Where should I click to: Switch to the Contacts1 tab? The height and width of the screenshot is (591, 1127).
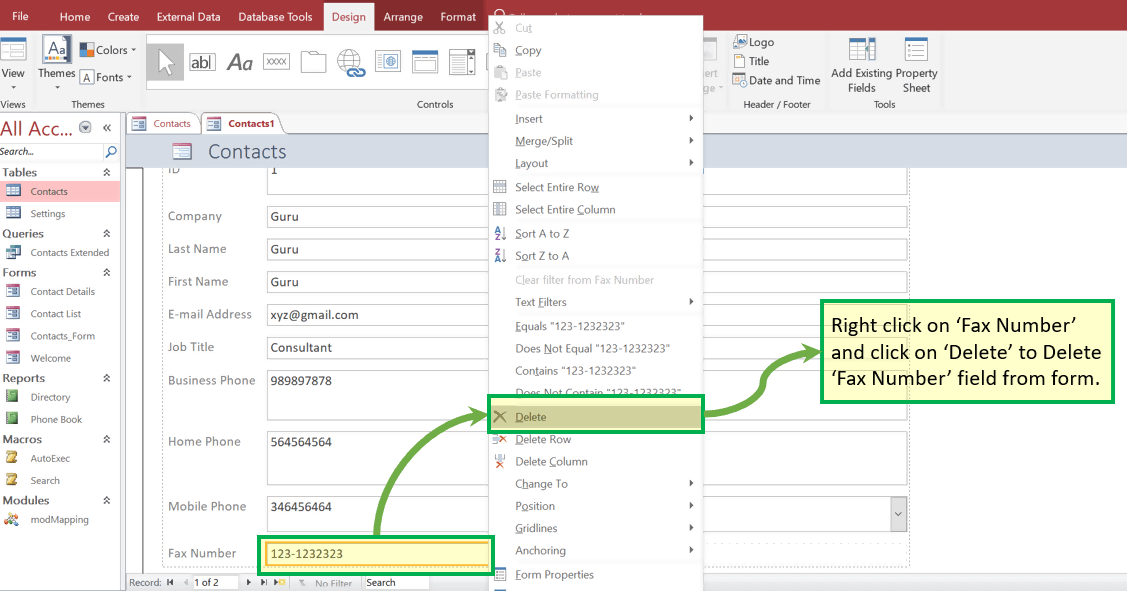tap(250, 123)
